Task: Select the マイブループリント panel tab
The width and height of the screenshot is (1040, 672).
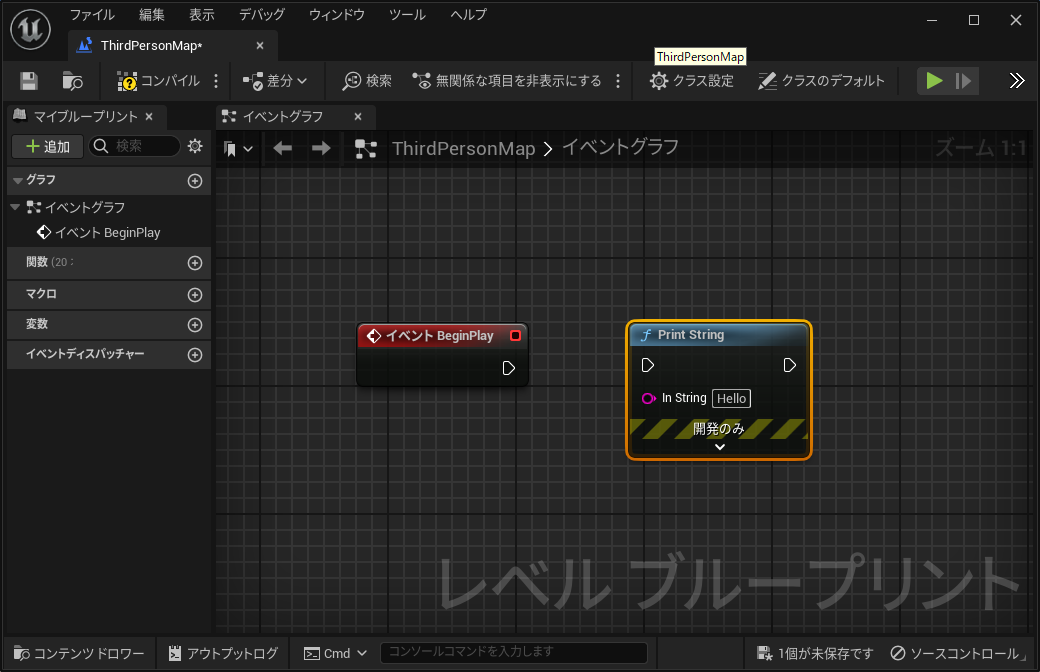Action: tap(84, 117)
